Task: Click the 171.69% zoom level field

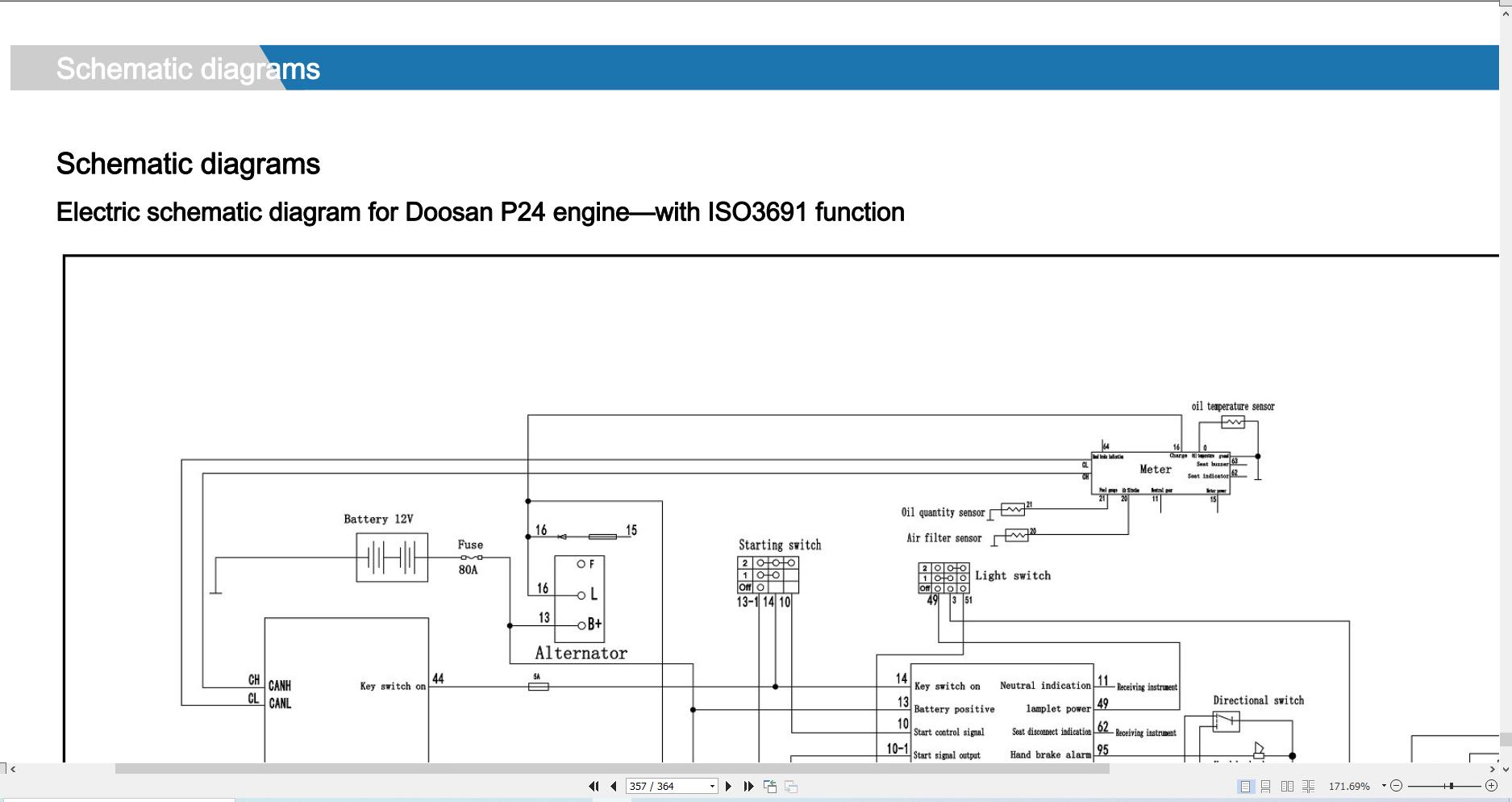Action: 1349,786
